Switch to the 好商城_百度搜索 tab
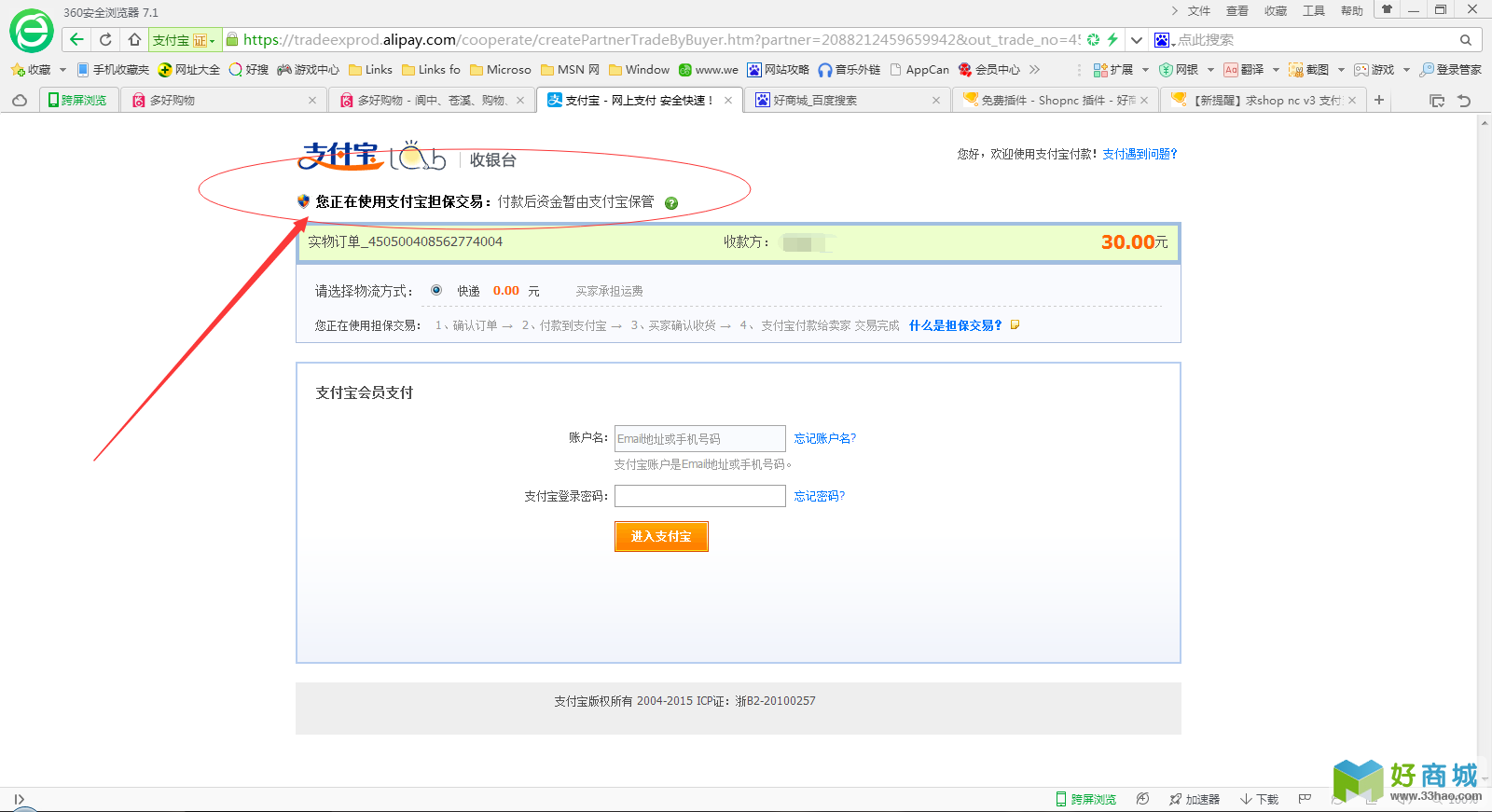Image resolution: width=1492 pixels, height=812 pixels. click(848, 100)
